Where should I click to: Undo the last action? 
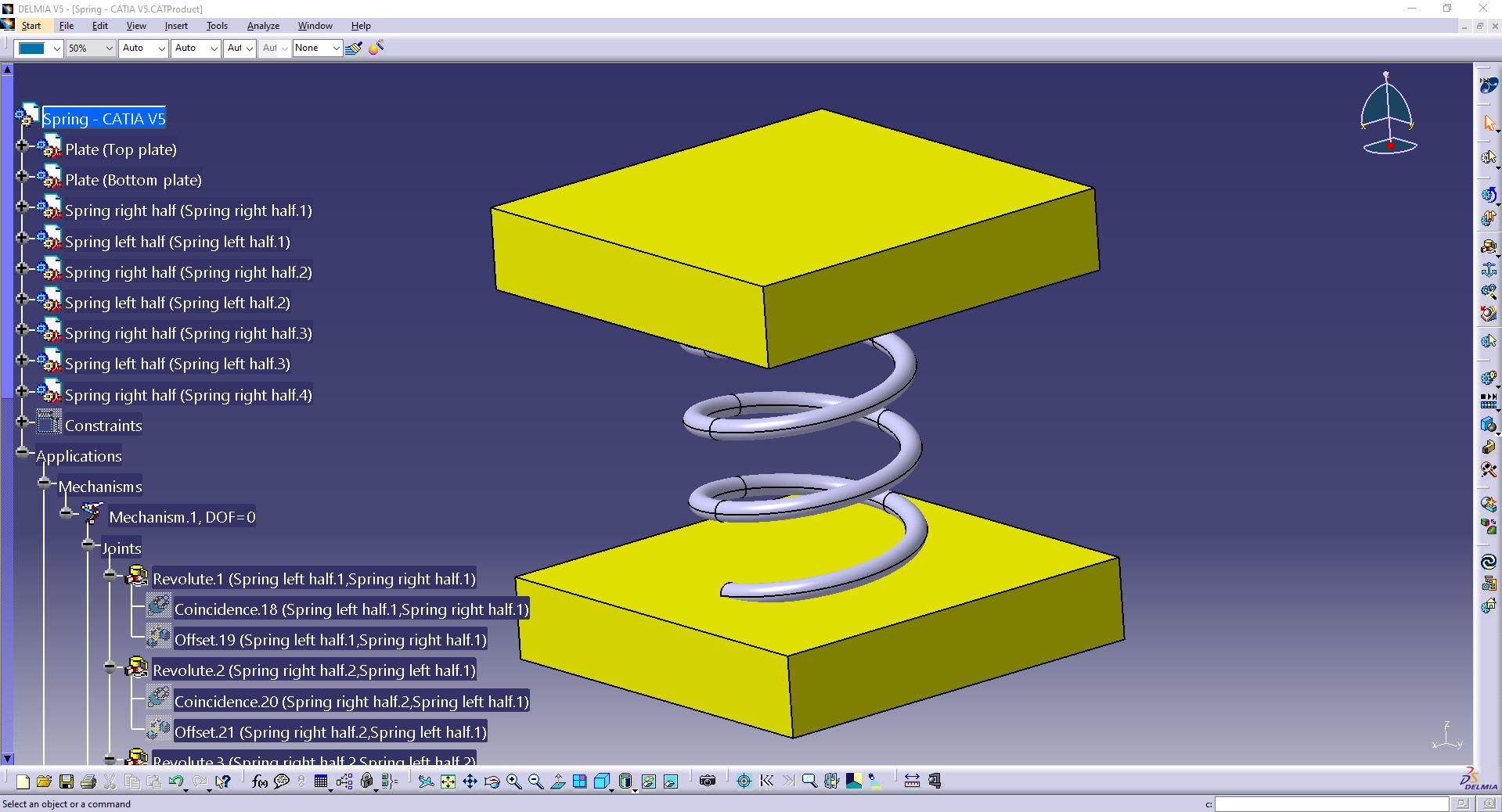pos(176,781)
